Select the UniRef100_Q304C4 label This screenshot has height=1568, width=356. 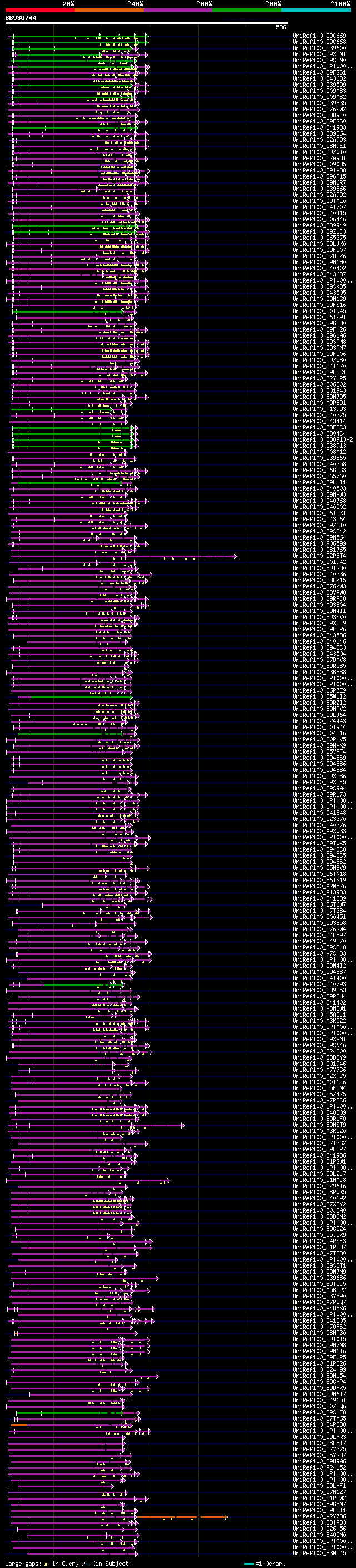click(319, 433)
